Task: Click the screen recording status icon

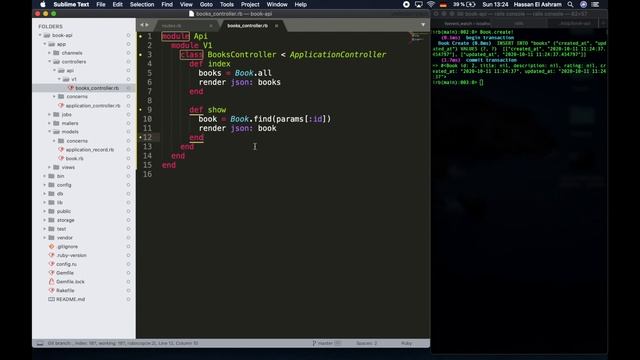Action: click(406, 4)
